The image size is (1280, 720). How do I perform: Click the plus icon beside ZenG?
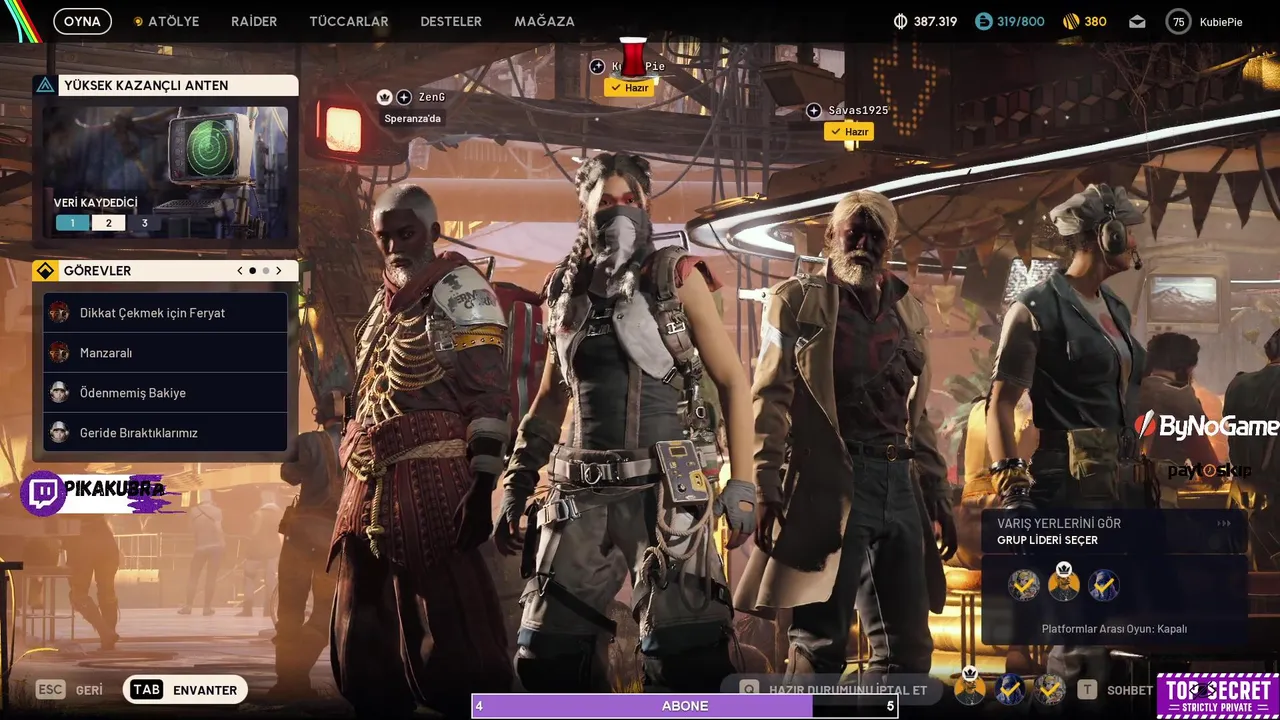tap(404, 97)
